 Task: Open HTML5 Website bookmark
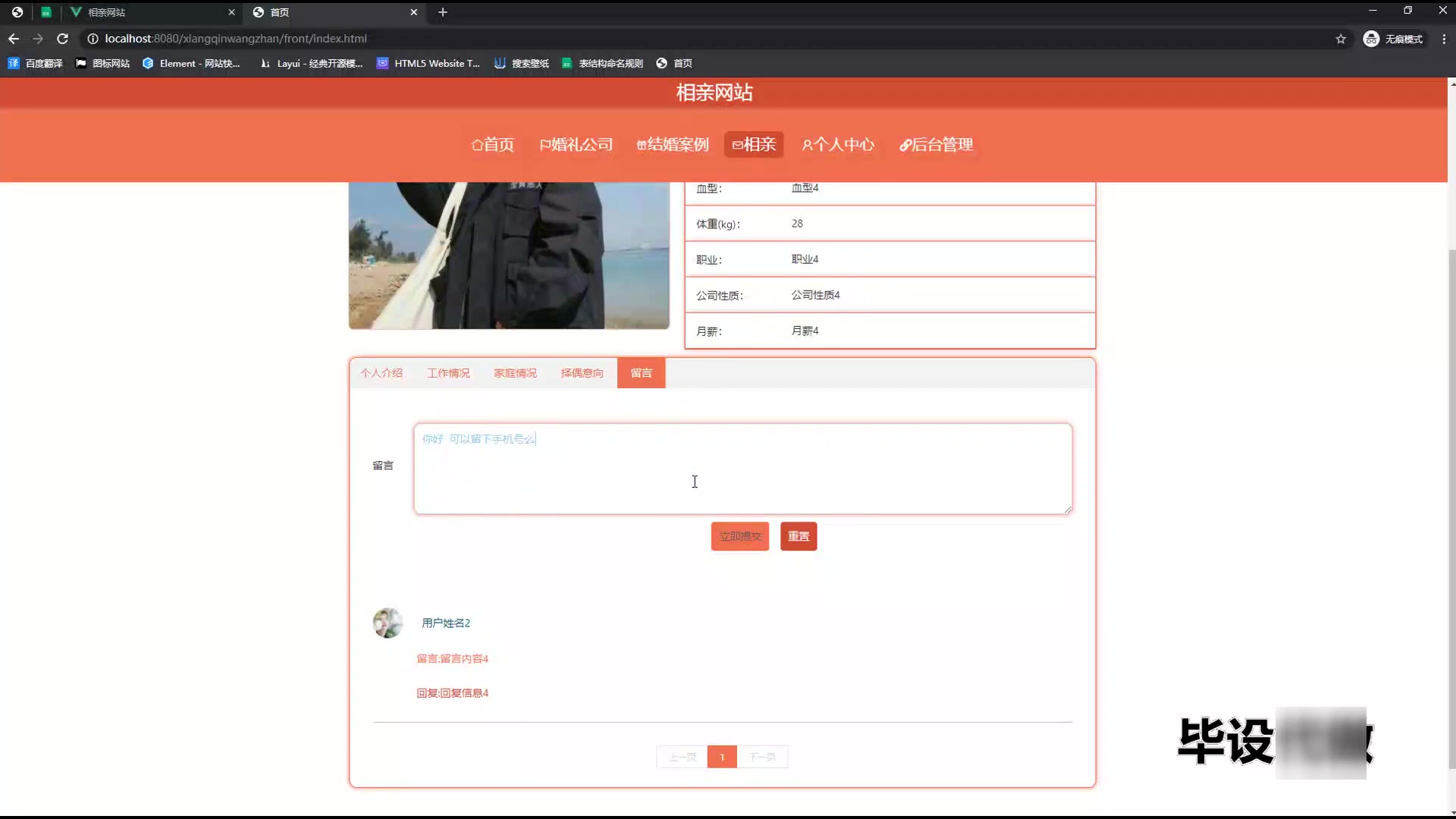click(x=428, y=64)
